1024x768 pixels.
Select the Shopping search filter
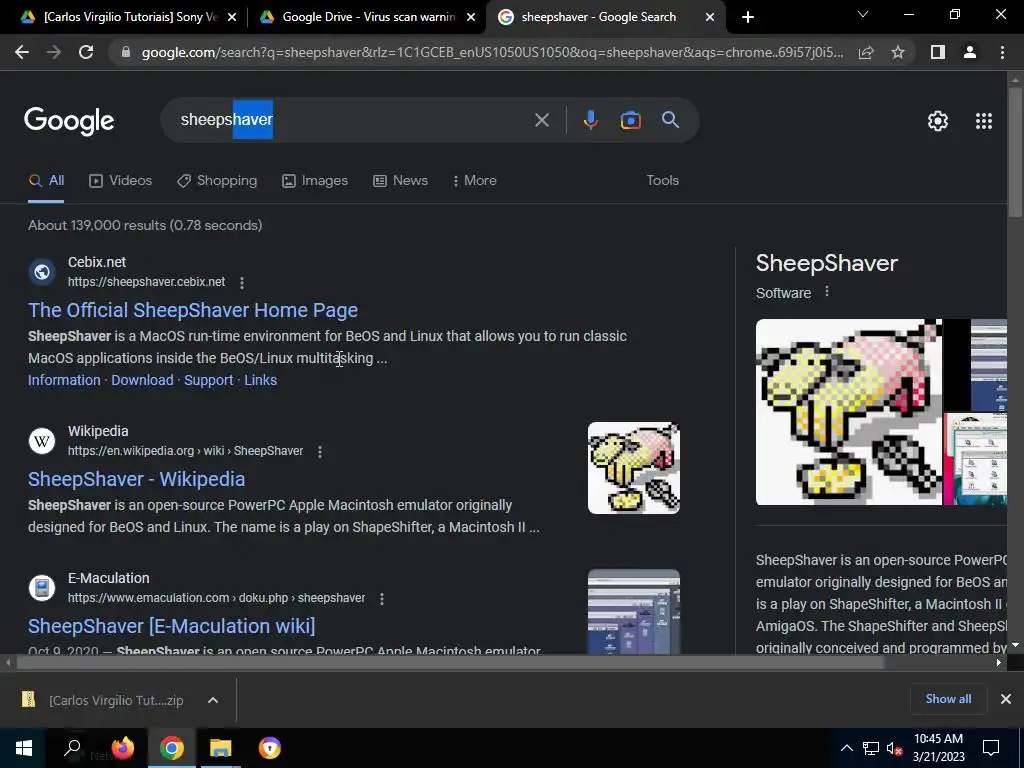pos(217,181)
